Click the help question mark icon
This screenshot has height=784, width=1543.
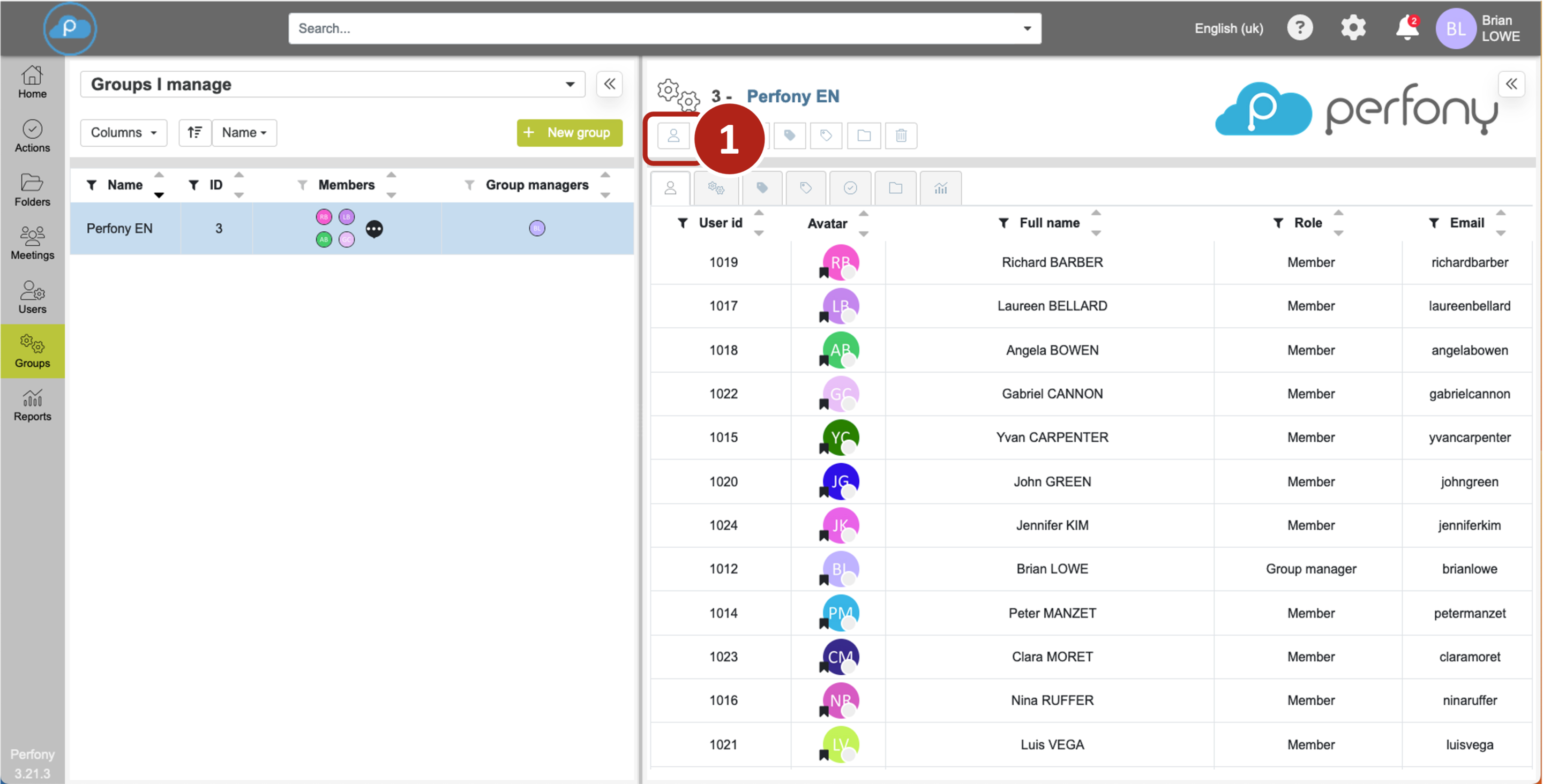pos(1299,28)
